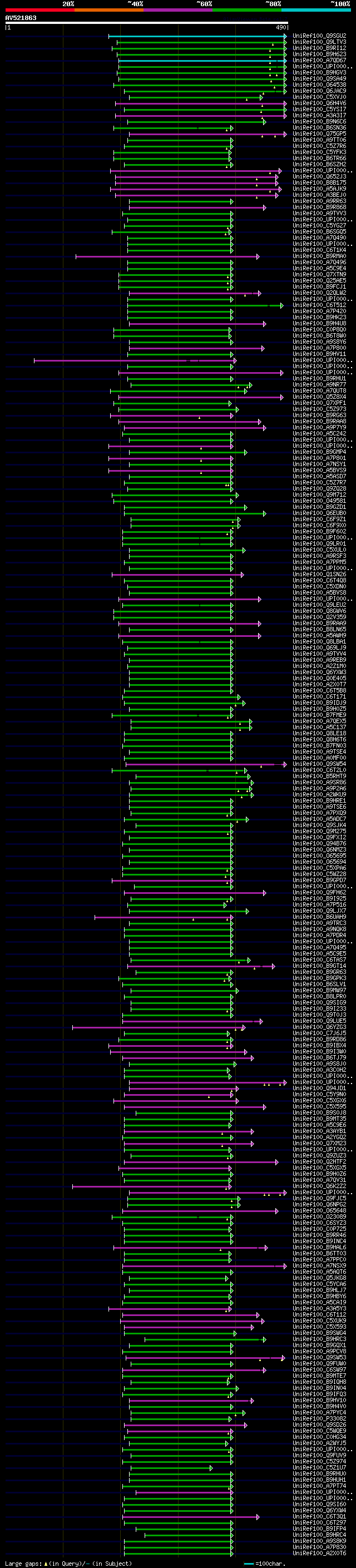Select label UniRef100_A7P800

point(319,348)
